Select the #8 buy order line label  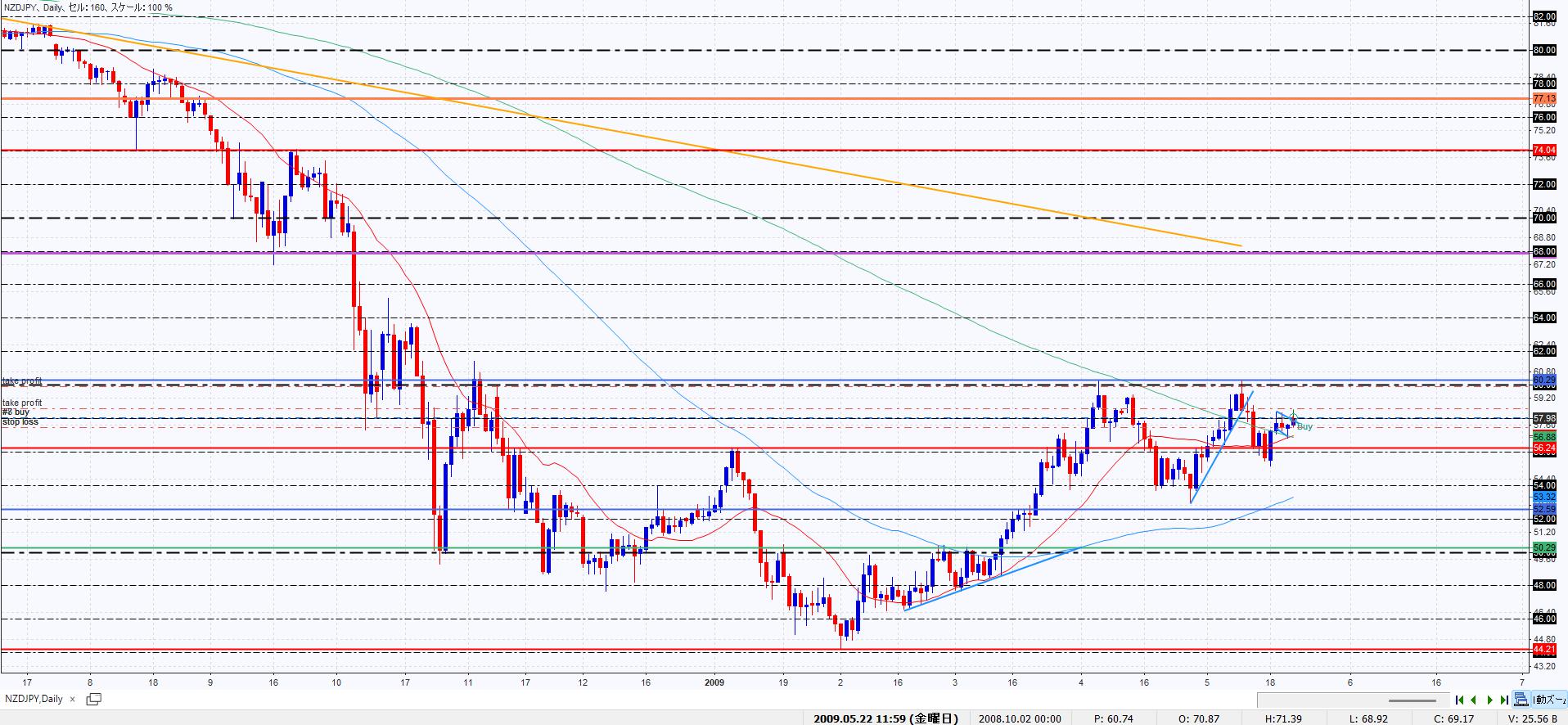16,412
